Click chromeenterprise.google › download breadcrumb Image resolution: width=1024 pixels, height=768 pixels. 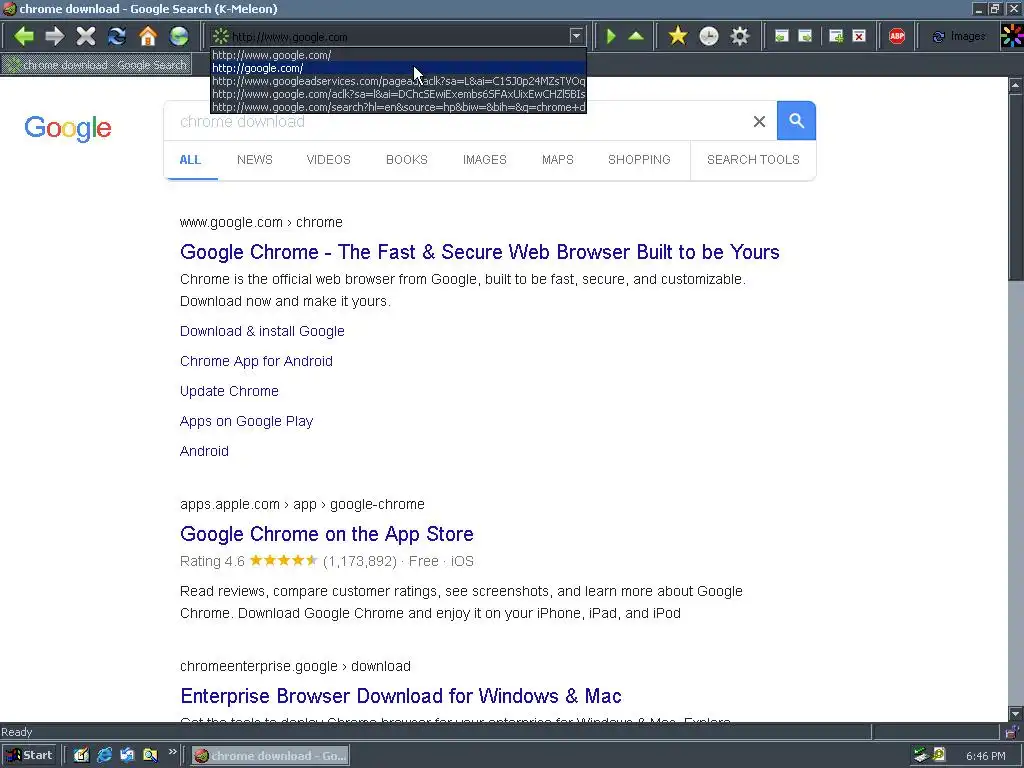pos(295,666)
